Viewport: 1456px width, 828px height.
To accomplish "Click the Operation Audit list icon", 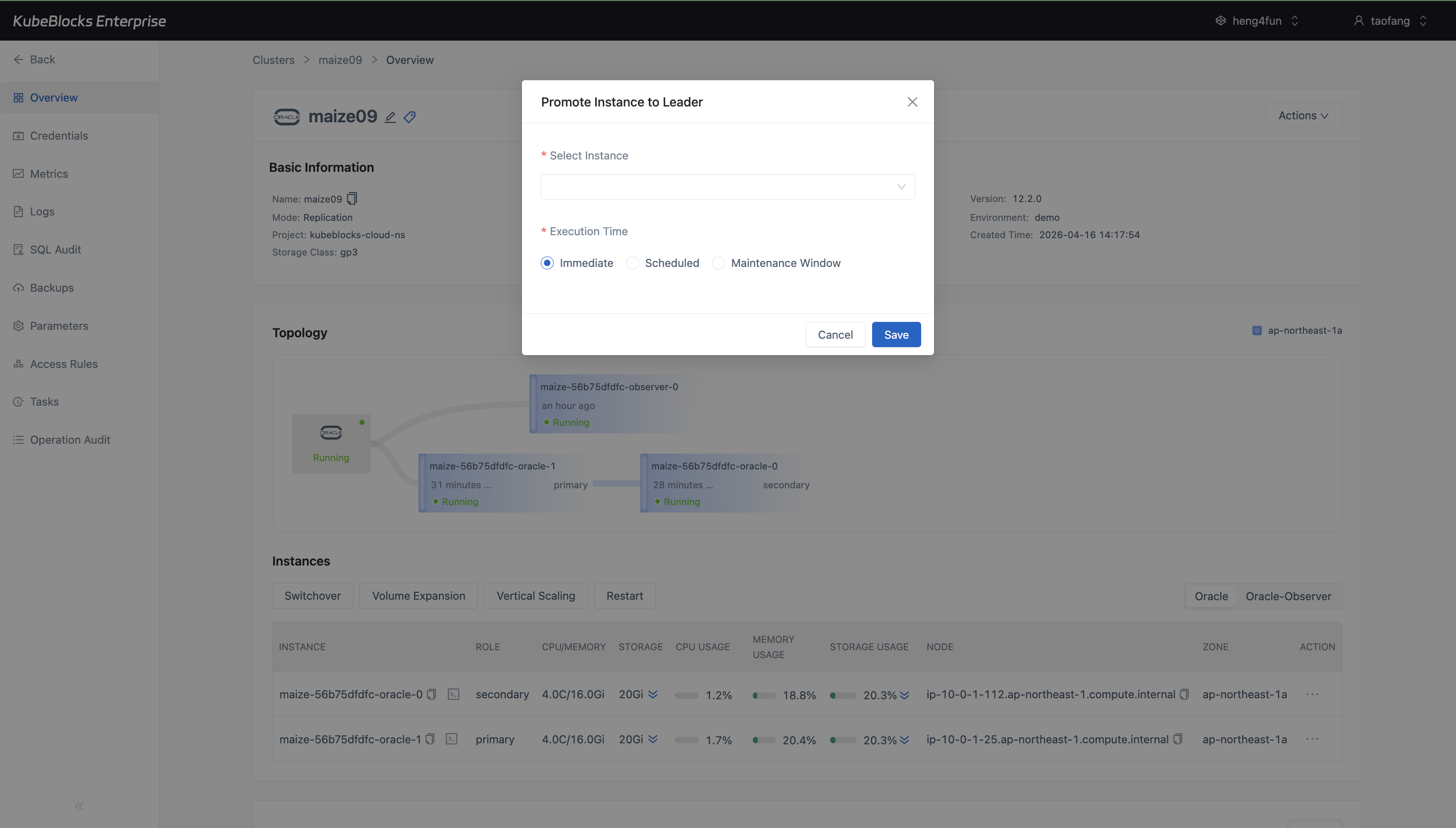I will (18, 440).
